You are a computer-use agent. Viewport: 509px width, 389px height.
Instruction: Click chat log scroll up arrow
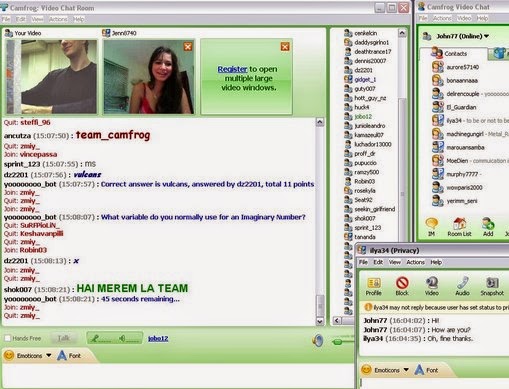[320, 122]
